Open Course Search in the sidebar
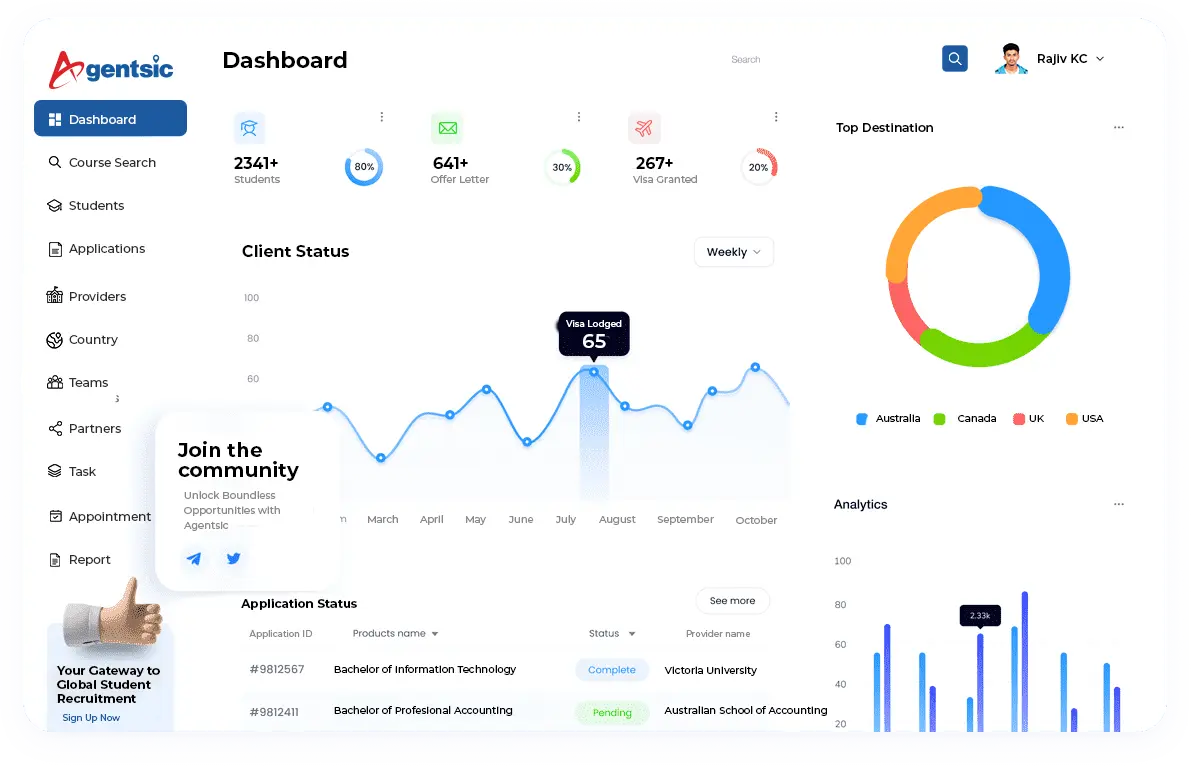This screenshot has height=771, width=1200. coord(111,162)
